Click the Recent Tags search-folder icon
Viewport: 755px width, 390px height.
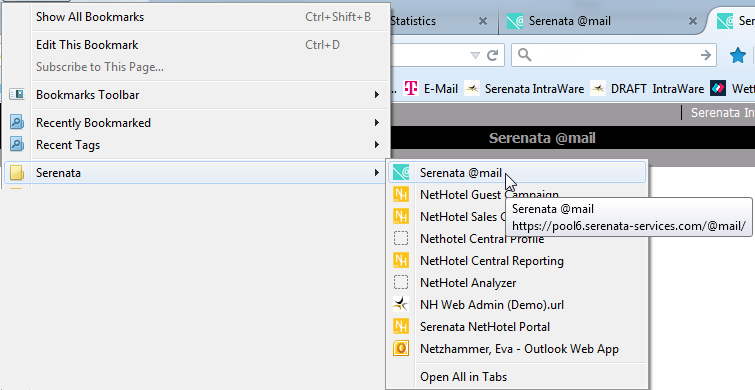click(17, 144)
